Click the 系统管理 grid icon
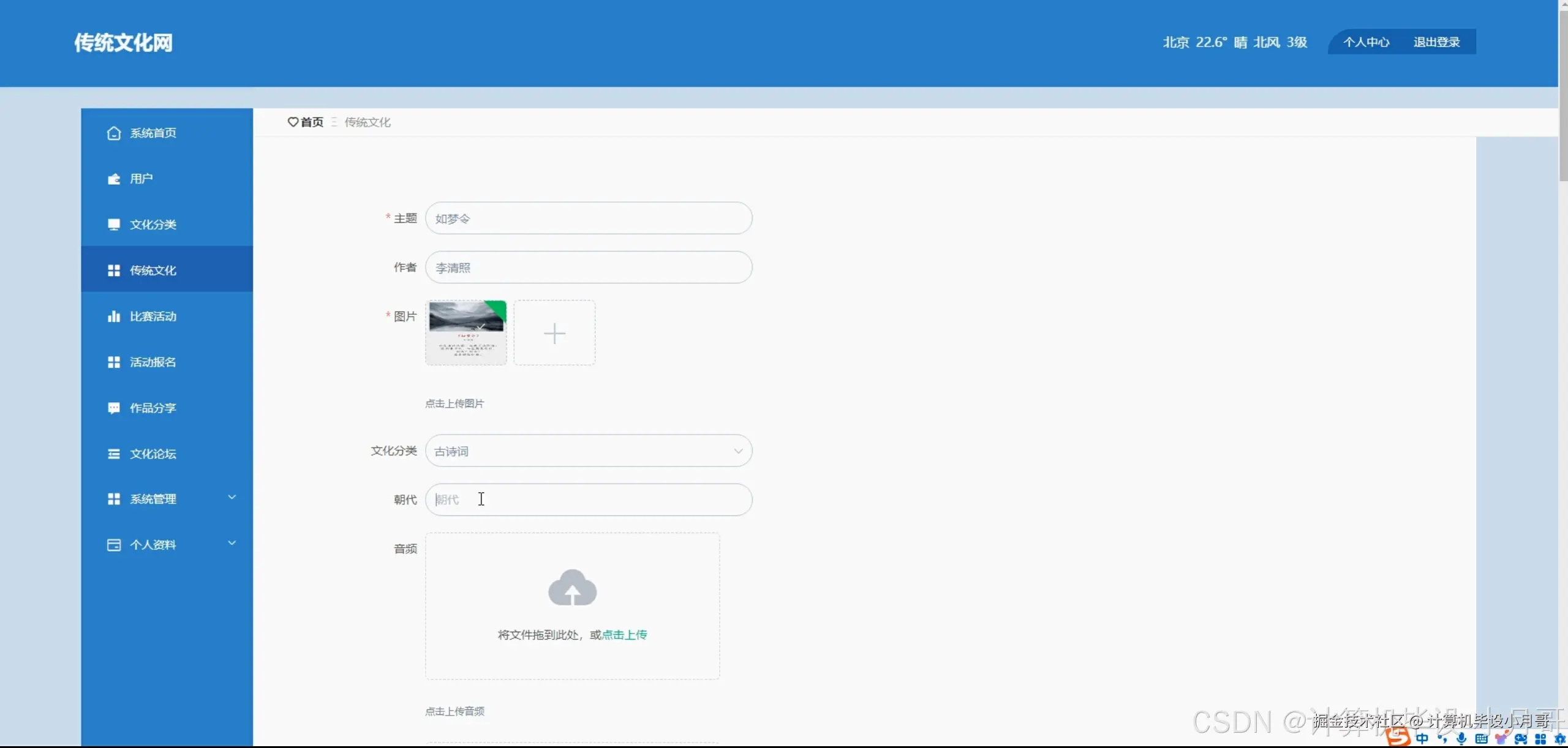 click(113, 499)
